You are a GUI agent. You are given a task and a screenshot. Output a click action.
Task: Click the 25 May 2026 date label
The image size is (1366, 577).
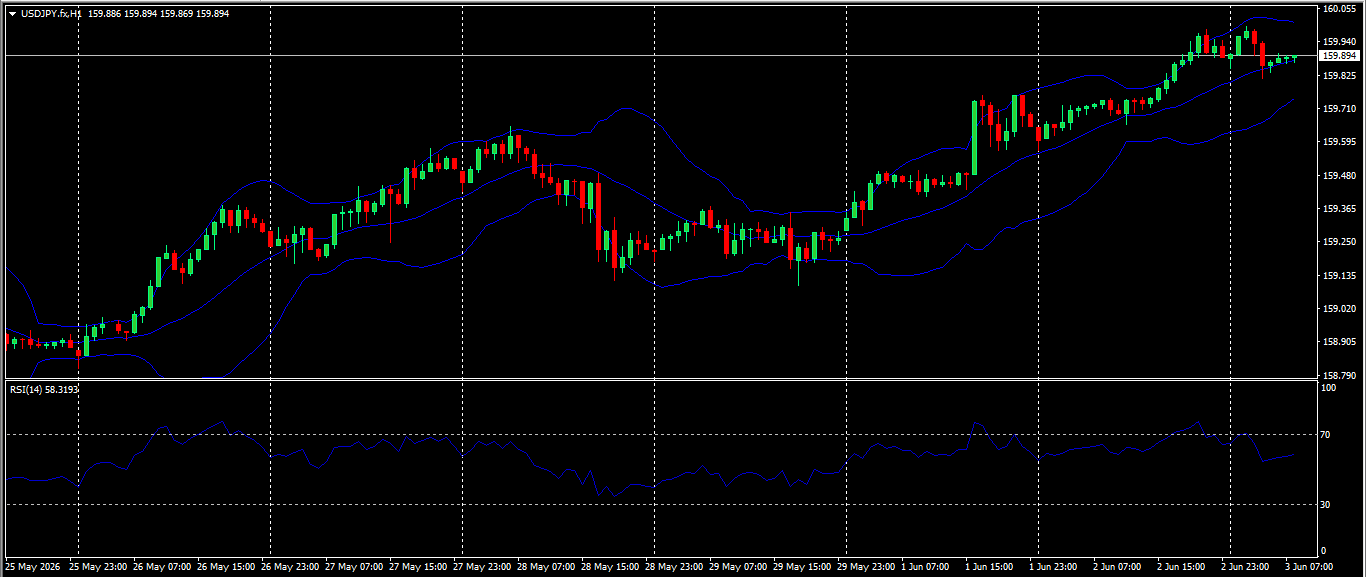[33, 566]
